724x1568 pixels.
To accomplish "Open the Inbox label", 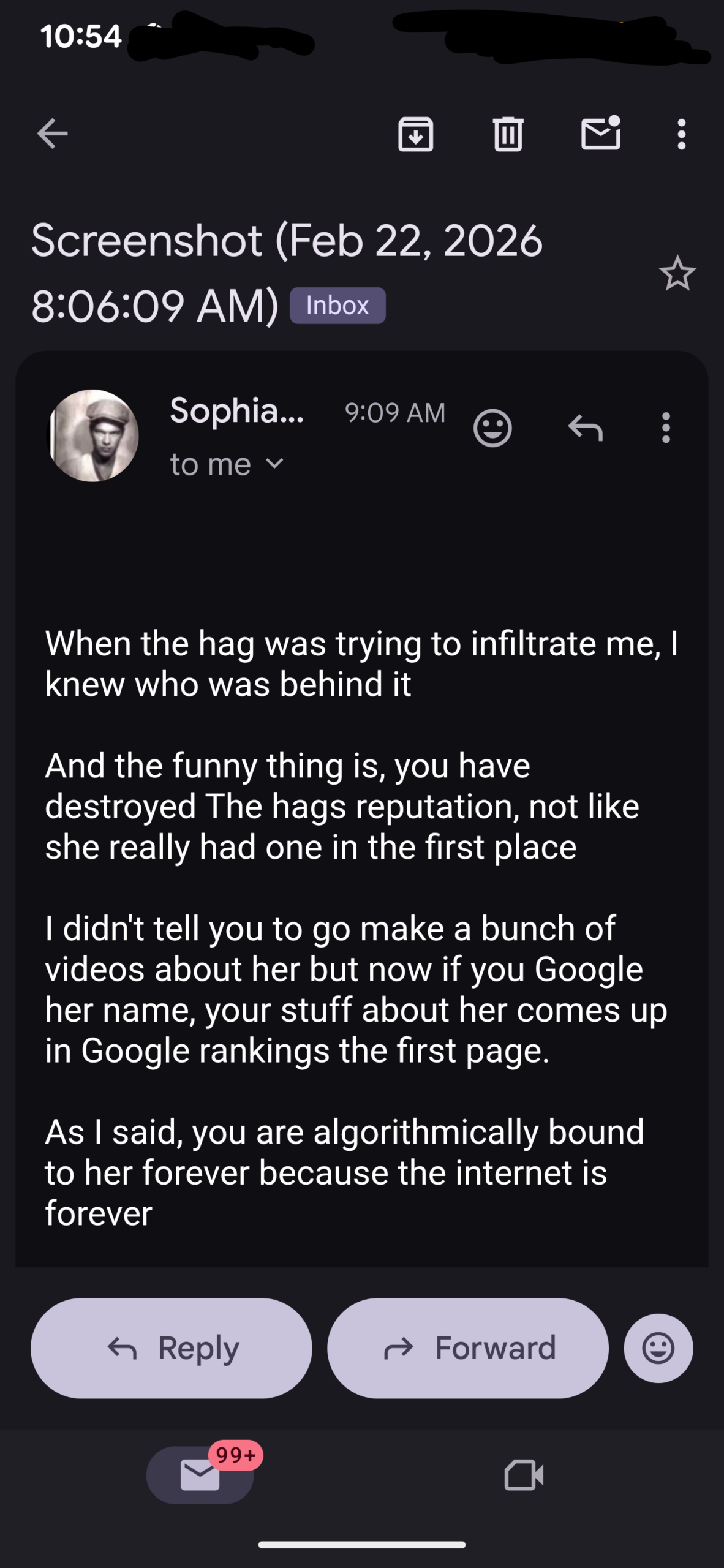I will click(337, 305).
